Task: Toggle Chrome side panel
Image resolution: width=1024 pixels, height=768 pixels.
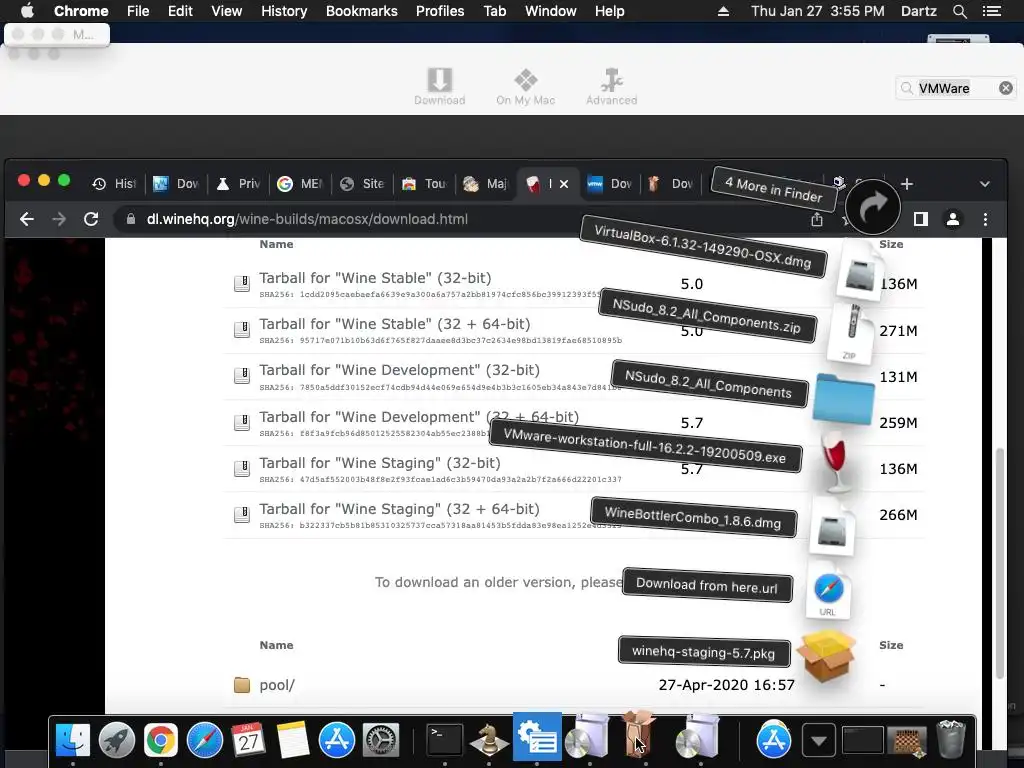Action: click(921, 219)
